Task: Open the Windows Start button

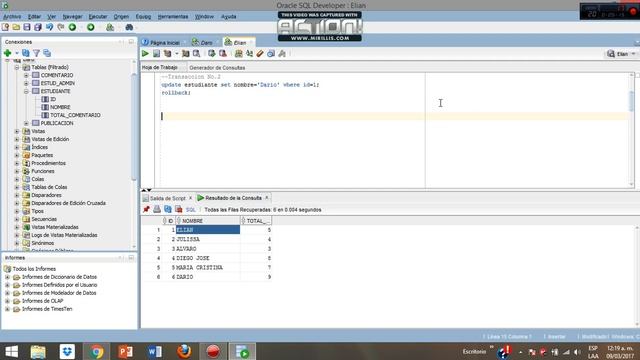Action: click(11, 351)
